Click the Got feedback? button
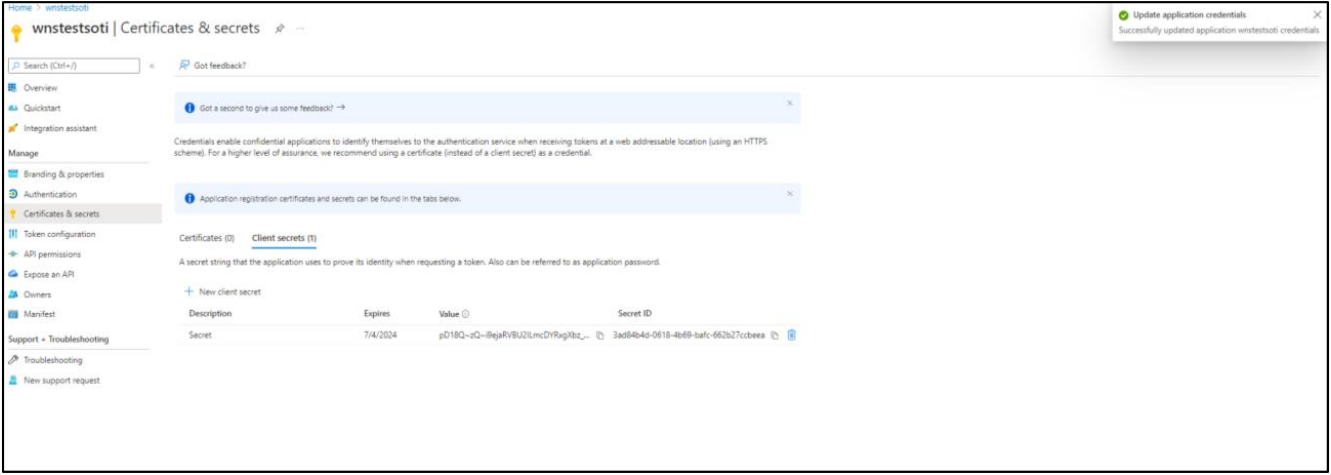 [x=212, y=66]
